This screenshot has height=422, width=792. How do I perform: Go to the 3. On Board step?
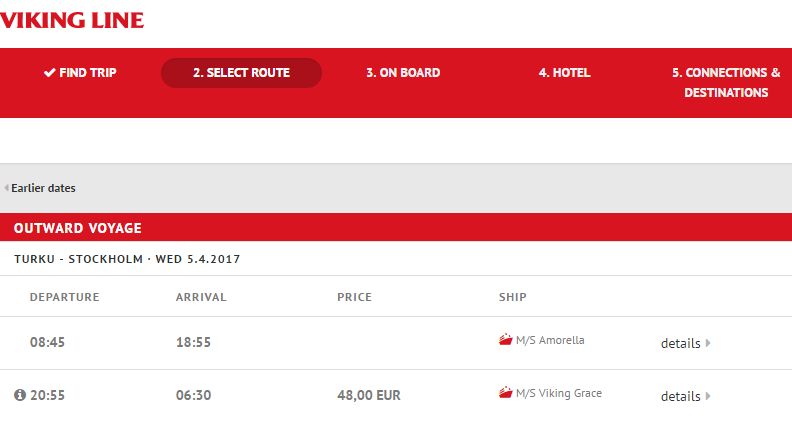pos(403,73)
